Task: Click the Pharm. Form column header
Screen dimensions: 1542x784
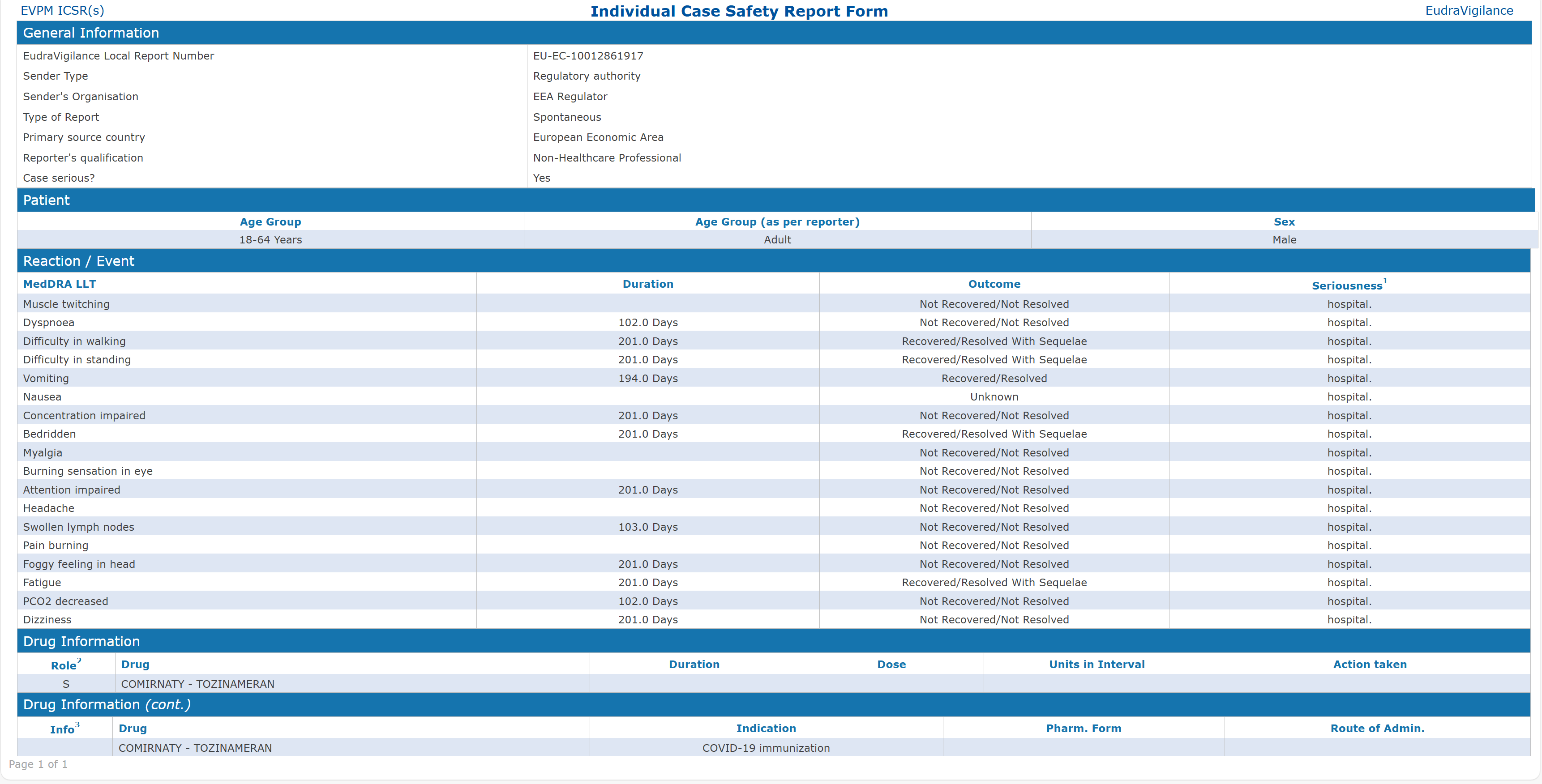Action: point(1084,729)
